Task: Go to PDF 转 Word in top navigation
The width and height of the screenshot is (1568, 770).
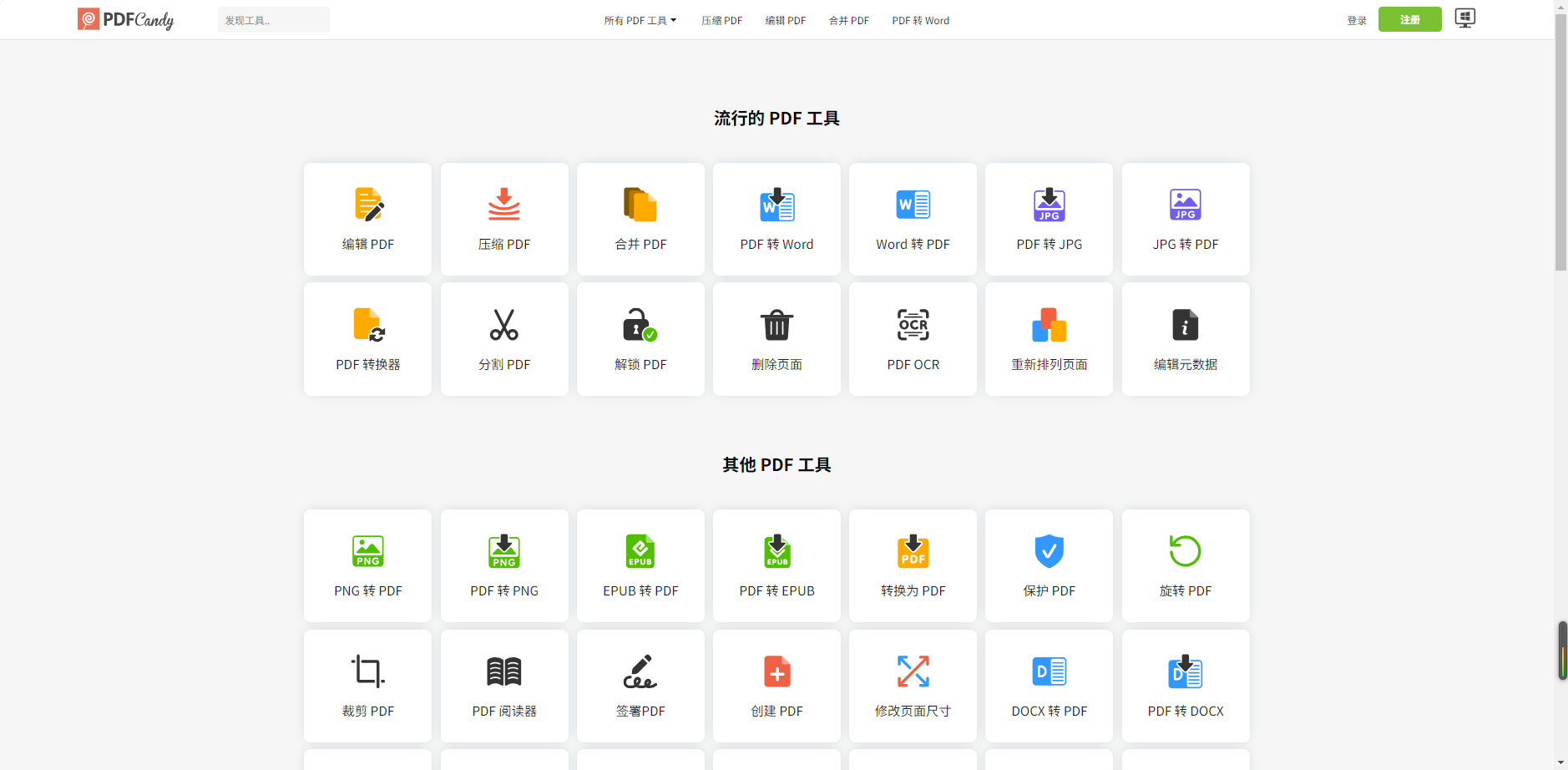Action: (x=920, y=21)
